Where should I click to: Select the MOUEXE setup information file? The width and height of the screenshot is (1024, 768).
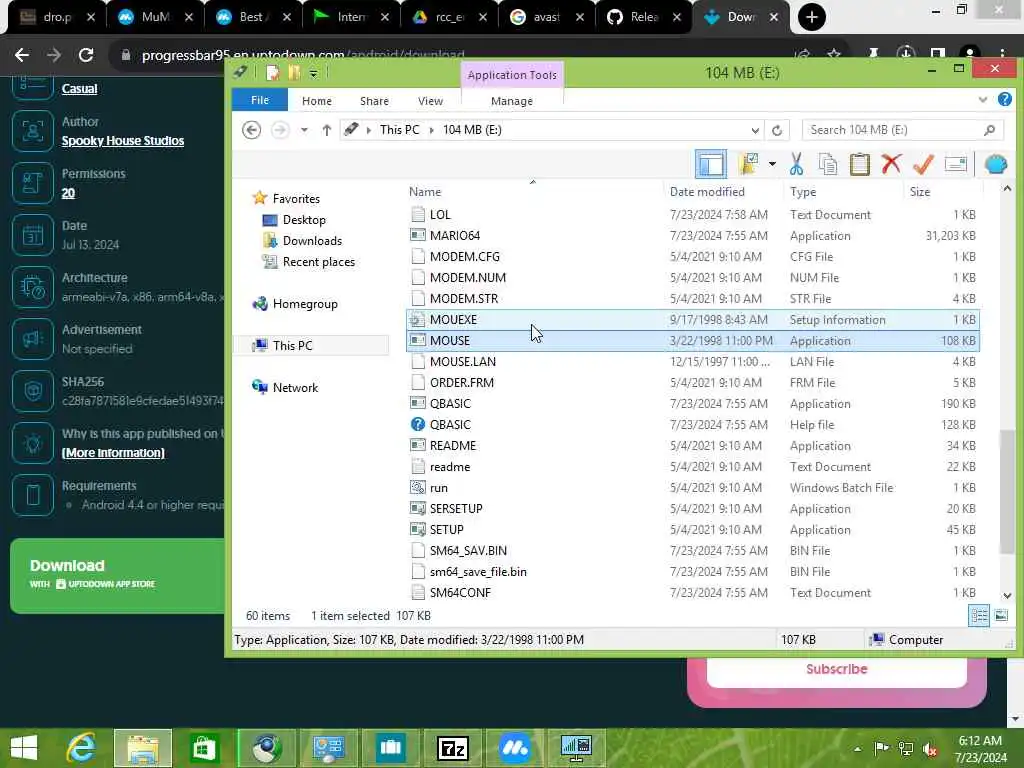[692, 320]
